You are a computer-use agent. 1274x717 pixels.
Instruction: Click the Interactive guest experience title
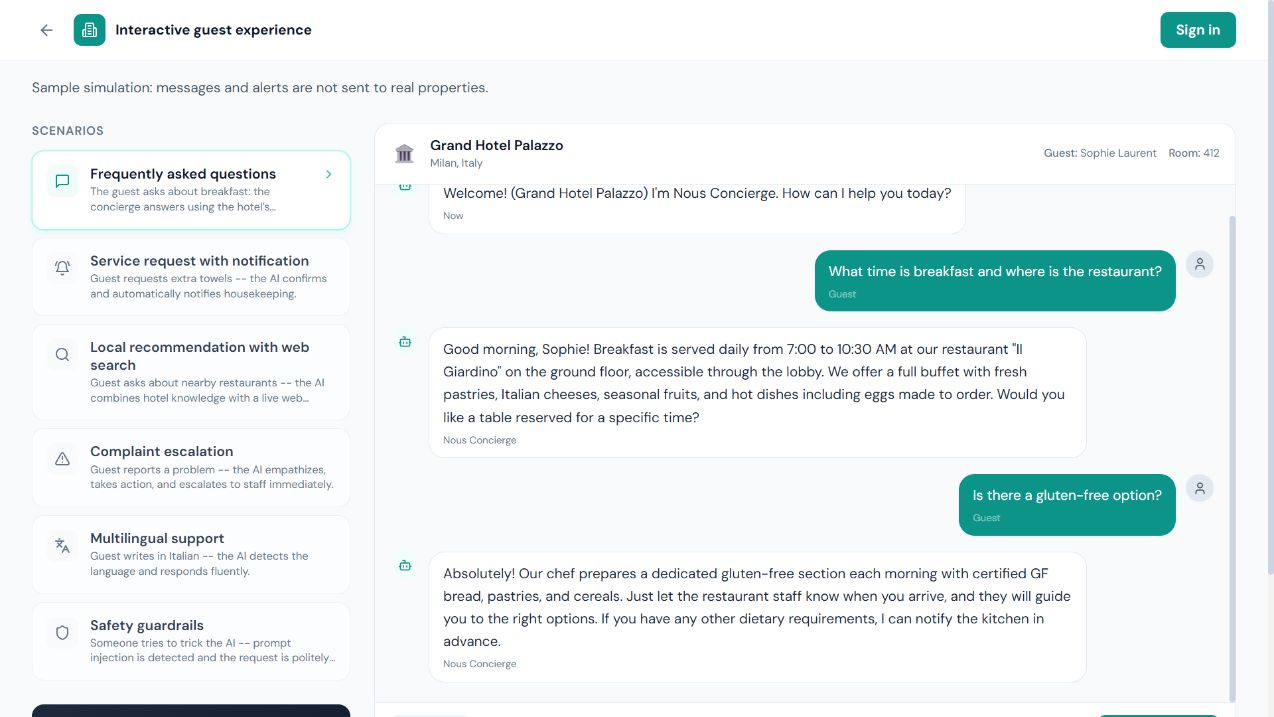coord(214,30)
